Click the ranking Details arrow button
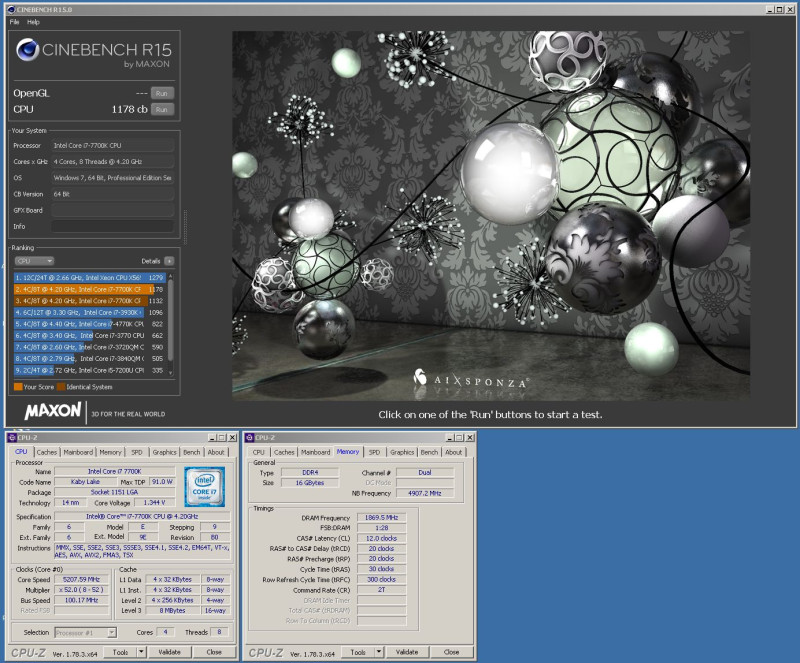The image size is (800, 663). (x=169, y=261)
